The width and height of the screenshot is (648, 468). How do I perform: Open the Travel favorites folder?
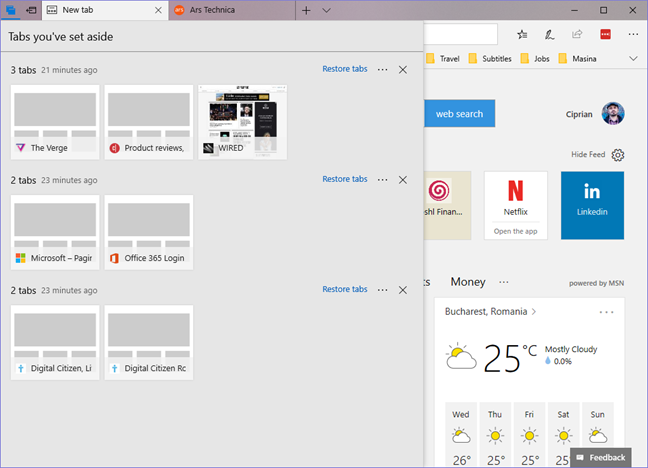point(443,59)
